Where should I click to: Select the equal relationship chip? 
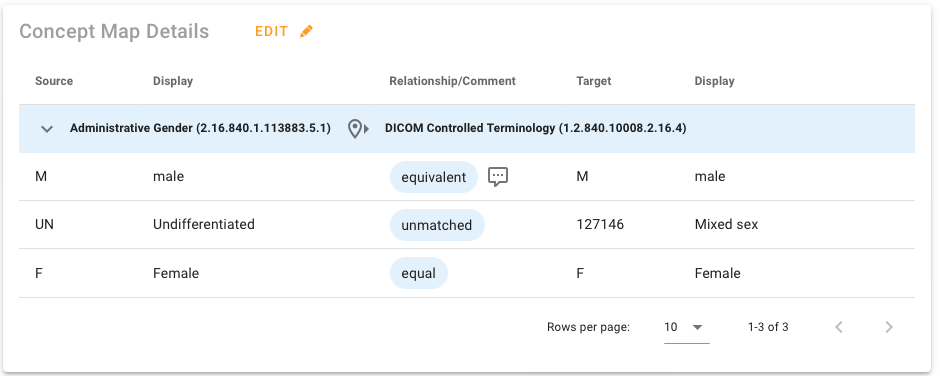(x=418, y=273)
